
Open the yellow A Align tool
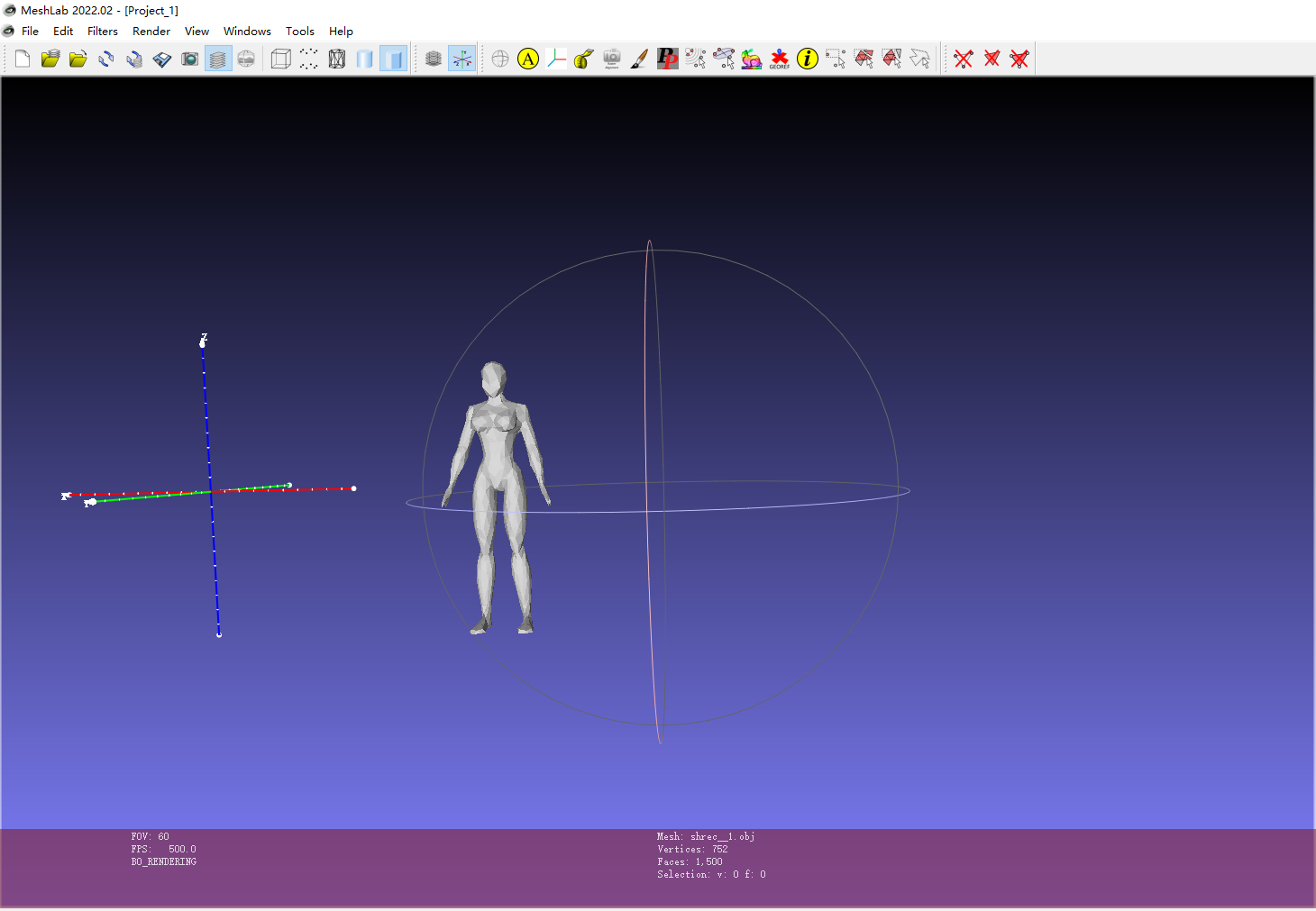click(x=528, y=59)
